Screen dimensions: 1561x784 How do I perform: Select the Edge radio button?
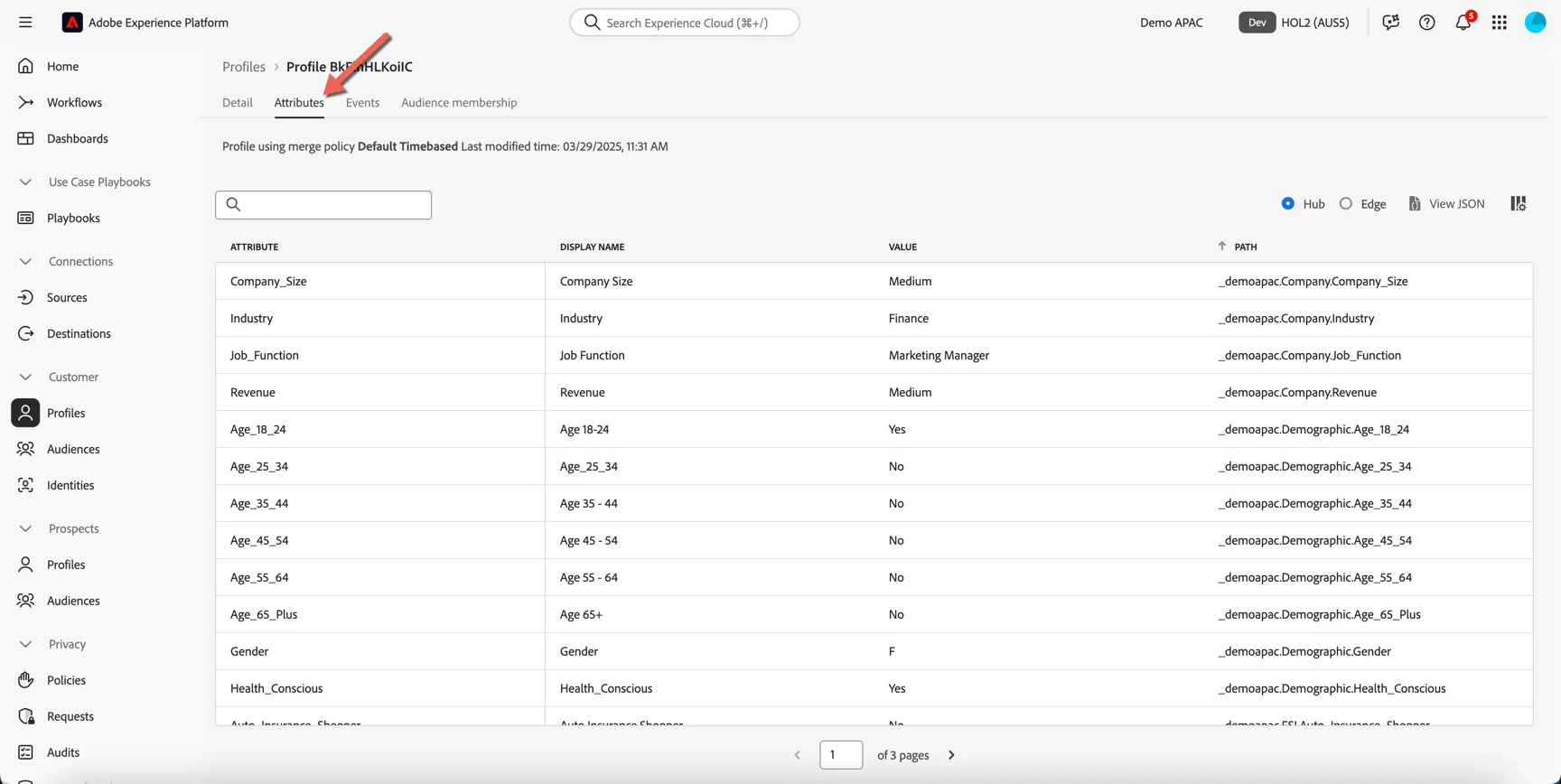(x=1345, y=203)
